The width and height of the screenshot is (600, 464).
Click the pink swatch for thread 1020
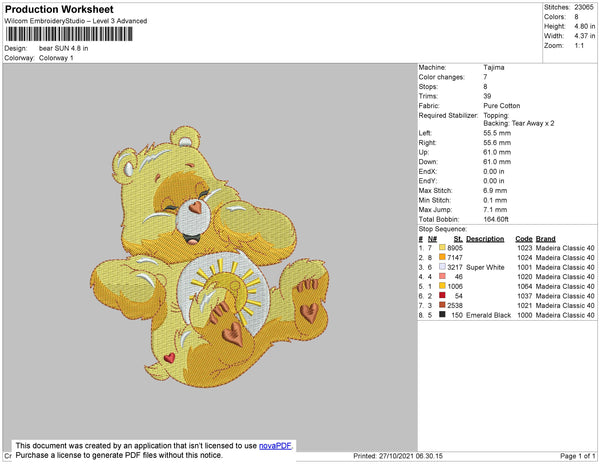[x=442, y=276]
